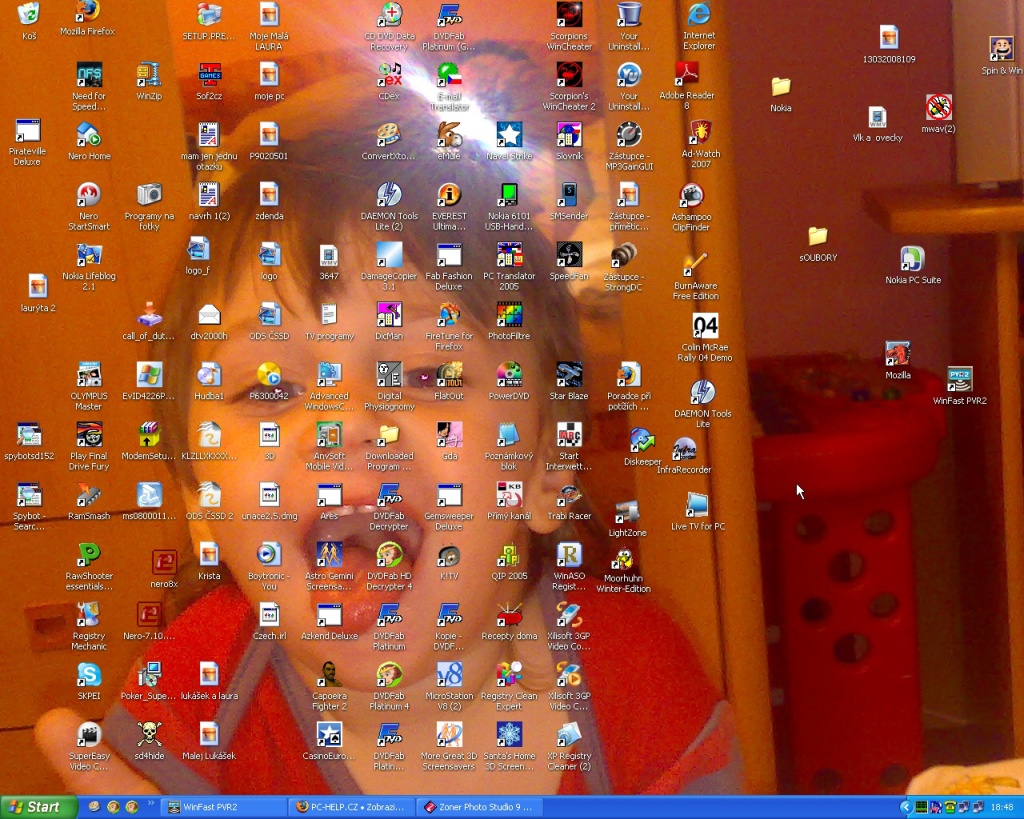Open Registry Mechanic icon

pos(89,626)
